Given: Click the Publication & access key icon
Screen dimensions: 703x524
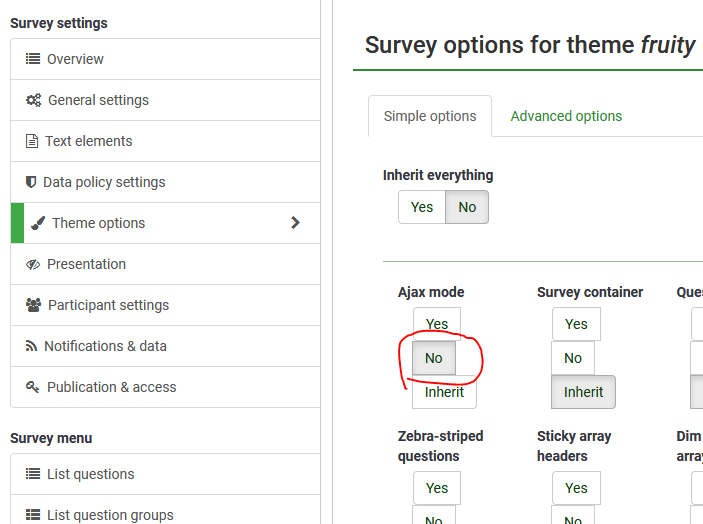Looking at the screenshot, I should point(33,387).
